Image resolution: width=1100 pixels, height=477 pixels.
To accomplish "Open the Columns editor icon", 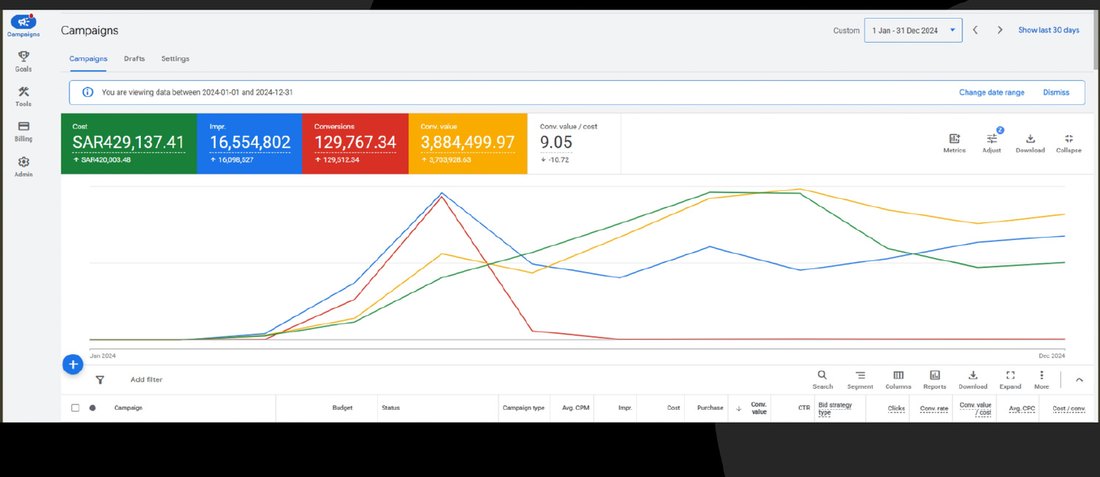I will [x=898, y=380].
